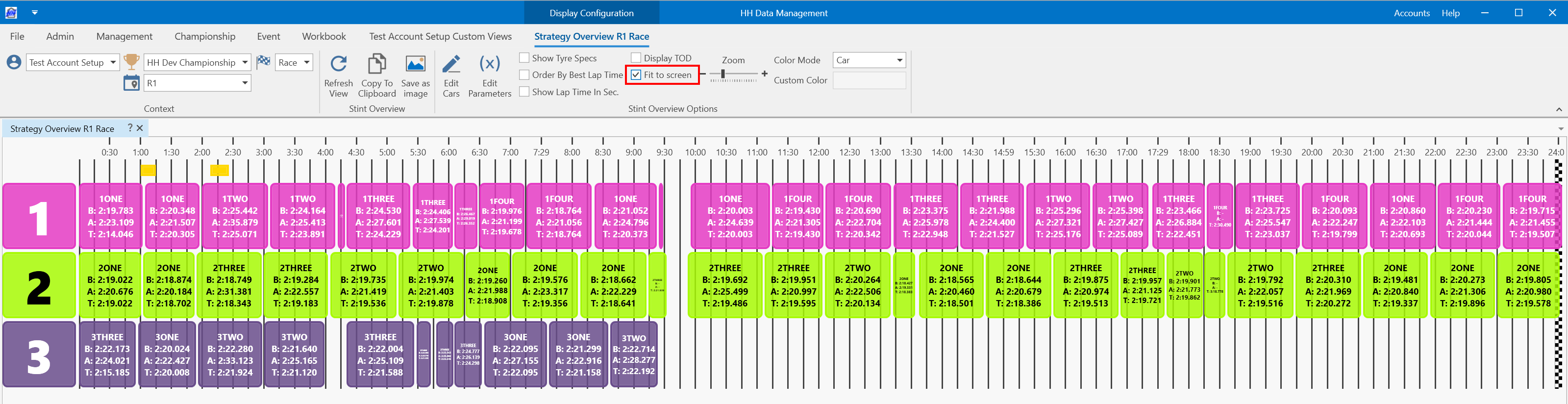
Task: Open the Edit Parameters tool
Action: click(489, 65)
